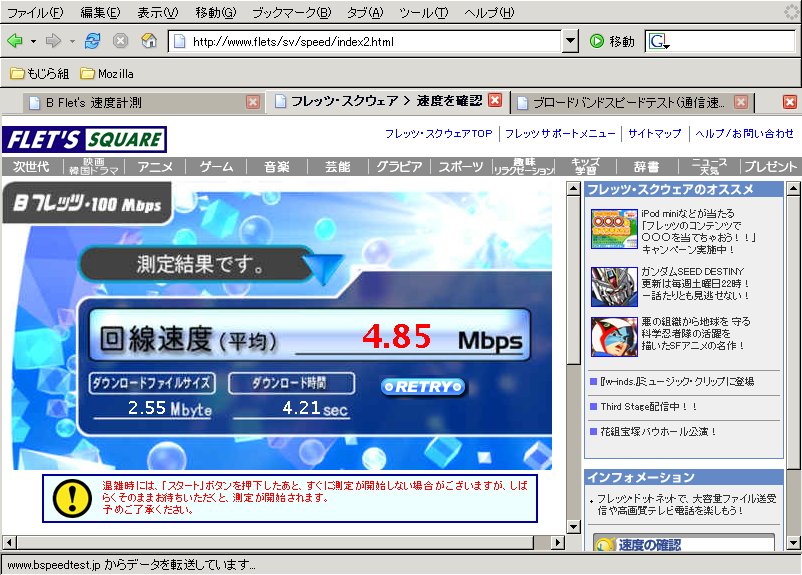Select the 次世代 category
Screen dimensions: 802x575
31,167
